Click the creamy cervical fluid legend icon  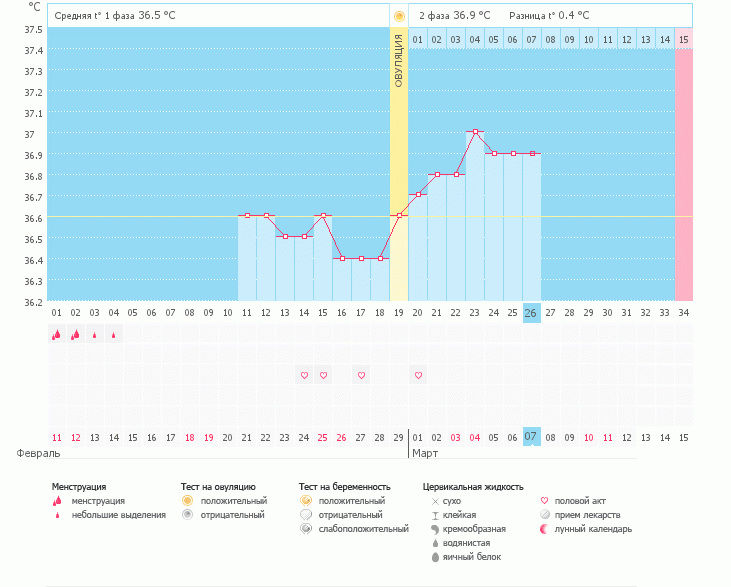tap(435, 528)
